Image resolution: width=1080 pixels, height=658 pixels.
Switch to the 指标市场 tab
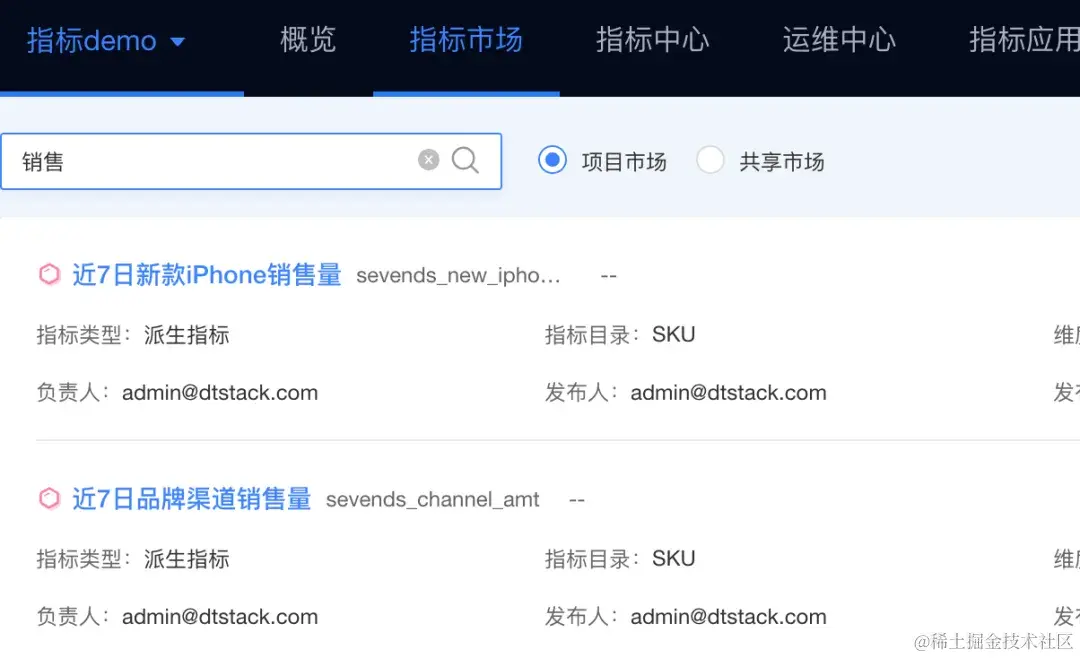tap(466, 40)
